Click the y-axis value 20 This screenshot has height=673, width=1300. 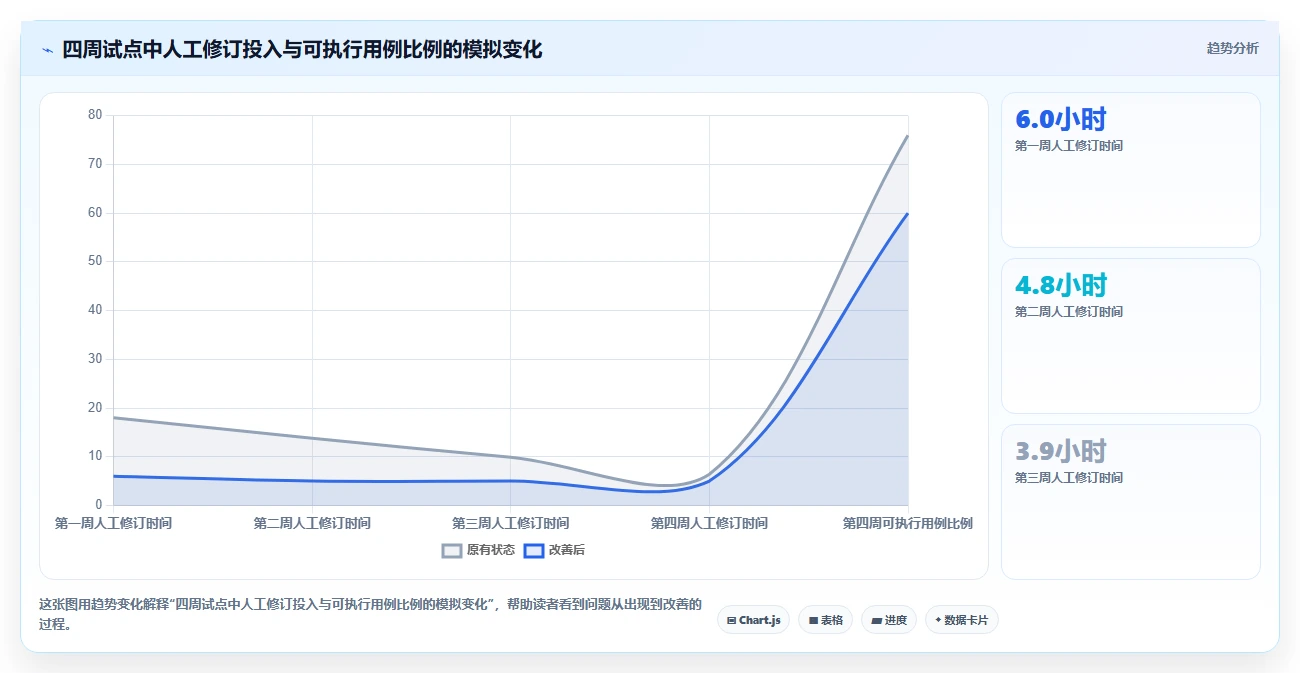click(96, 407)
